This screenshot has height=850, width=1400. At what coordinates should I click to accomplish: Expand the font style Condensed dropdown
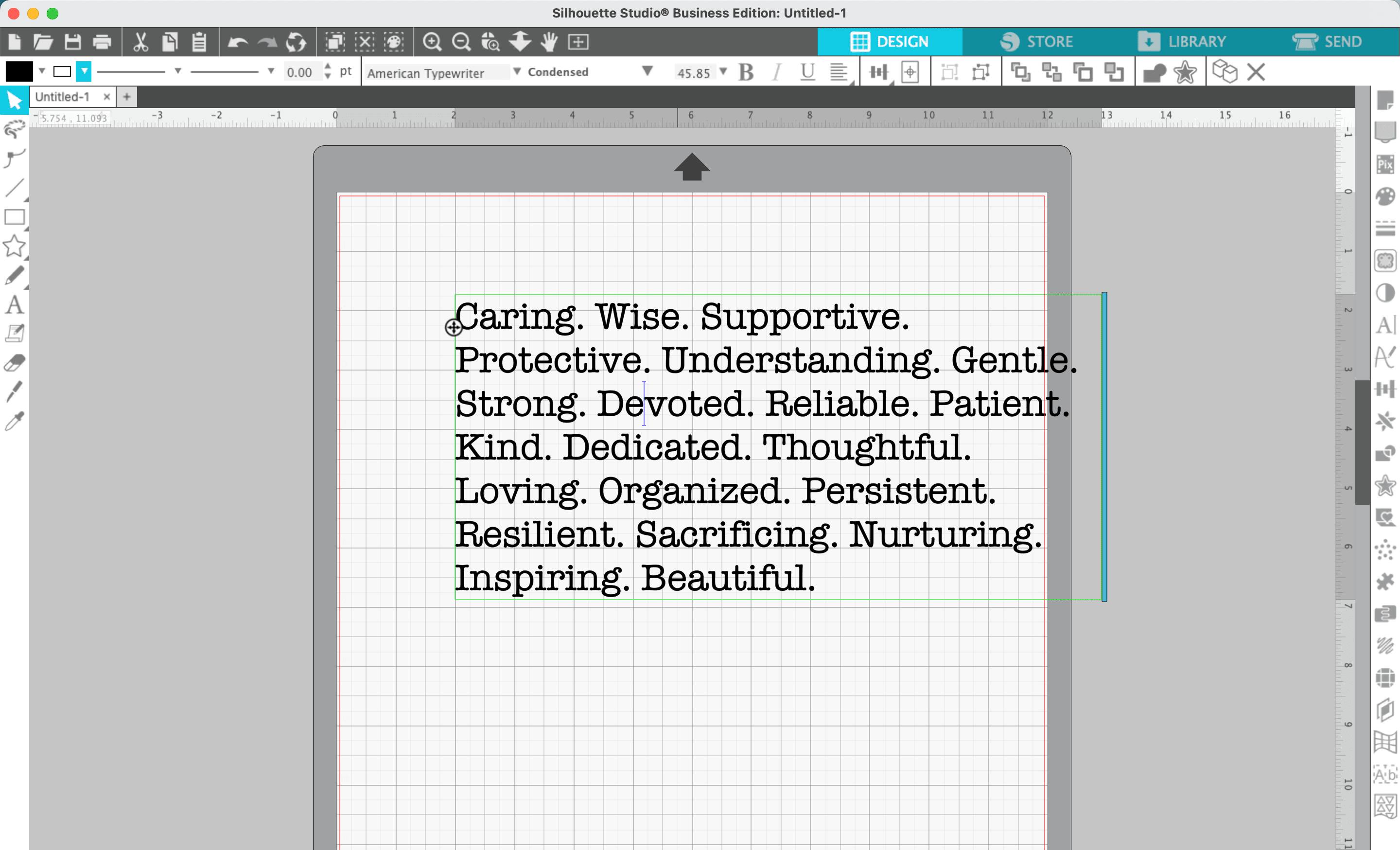(647, 71)
